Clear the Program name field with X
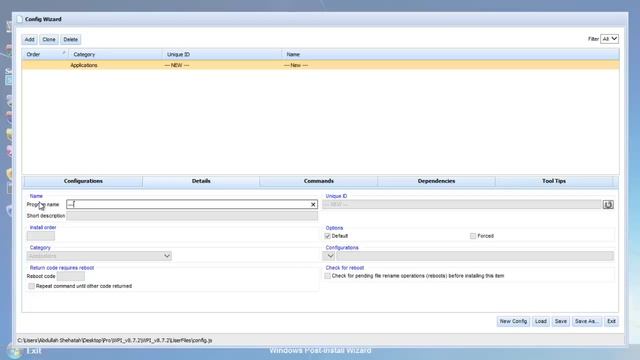The height and width of the screenshot is (360, 640). tap(313, 204)
